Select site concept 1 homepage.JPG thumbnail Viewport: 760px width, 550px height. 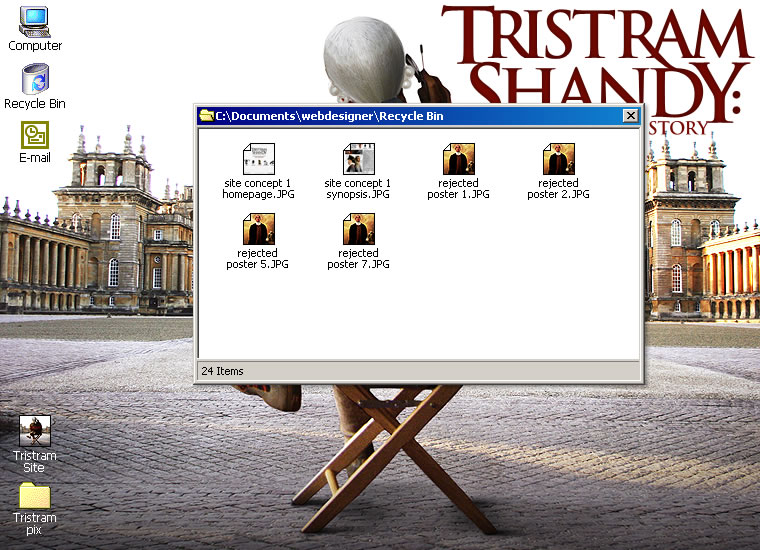click(x=258, y=159)
